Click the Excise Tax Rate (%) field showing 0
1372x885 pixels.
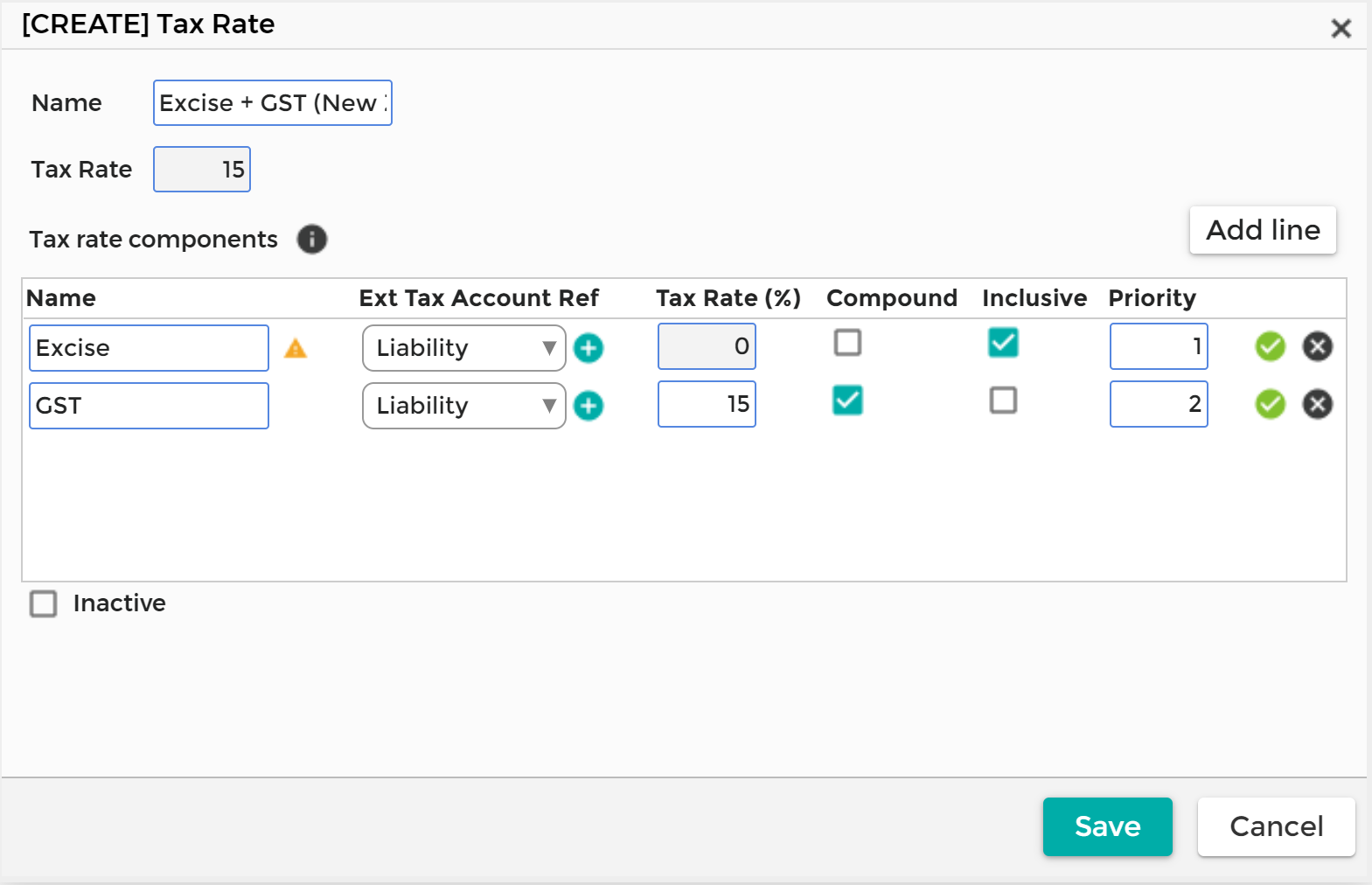(707, 346)
